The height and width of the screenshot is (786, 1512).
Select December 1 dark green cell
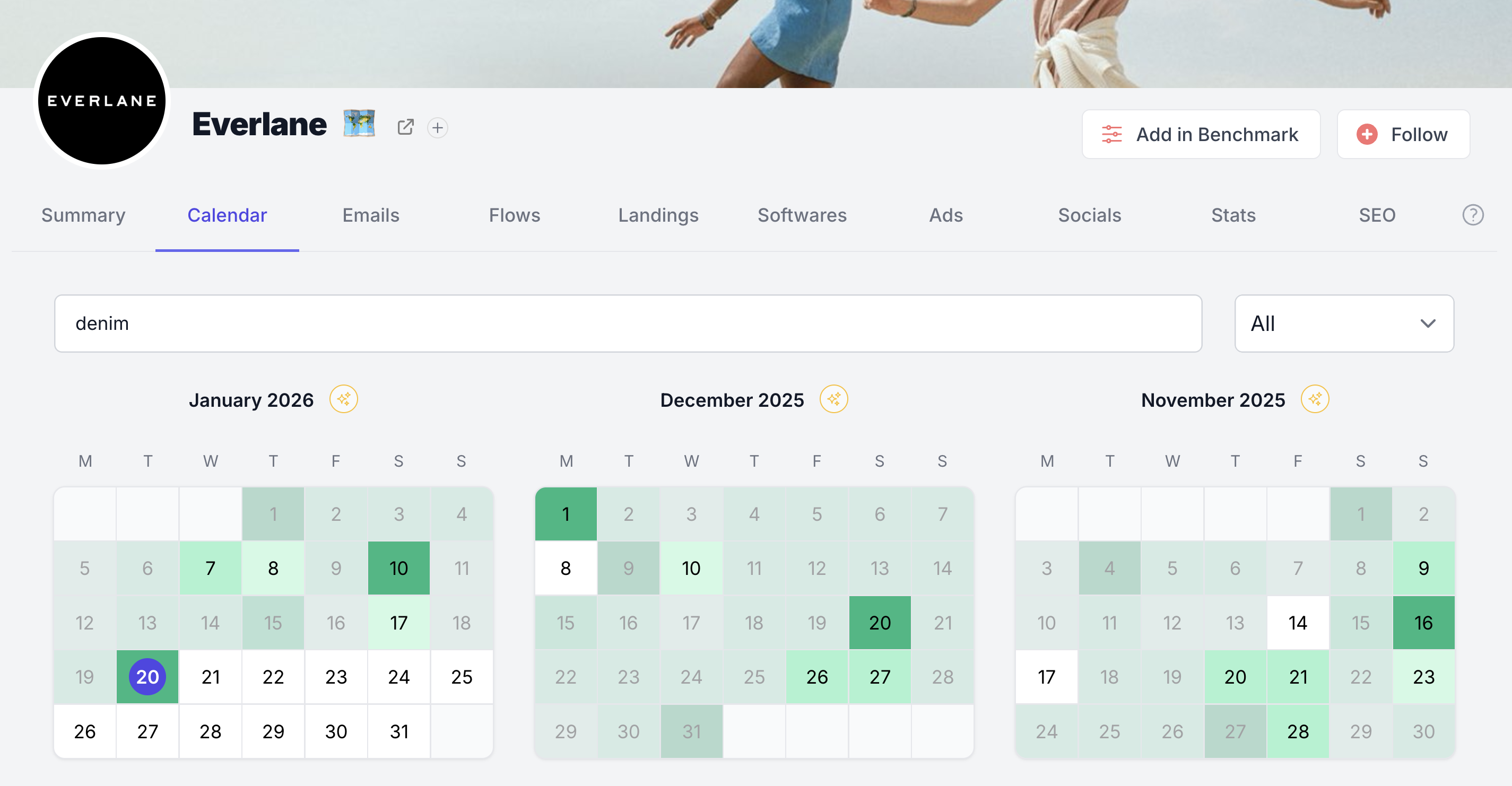click(566, 514)
